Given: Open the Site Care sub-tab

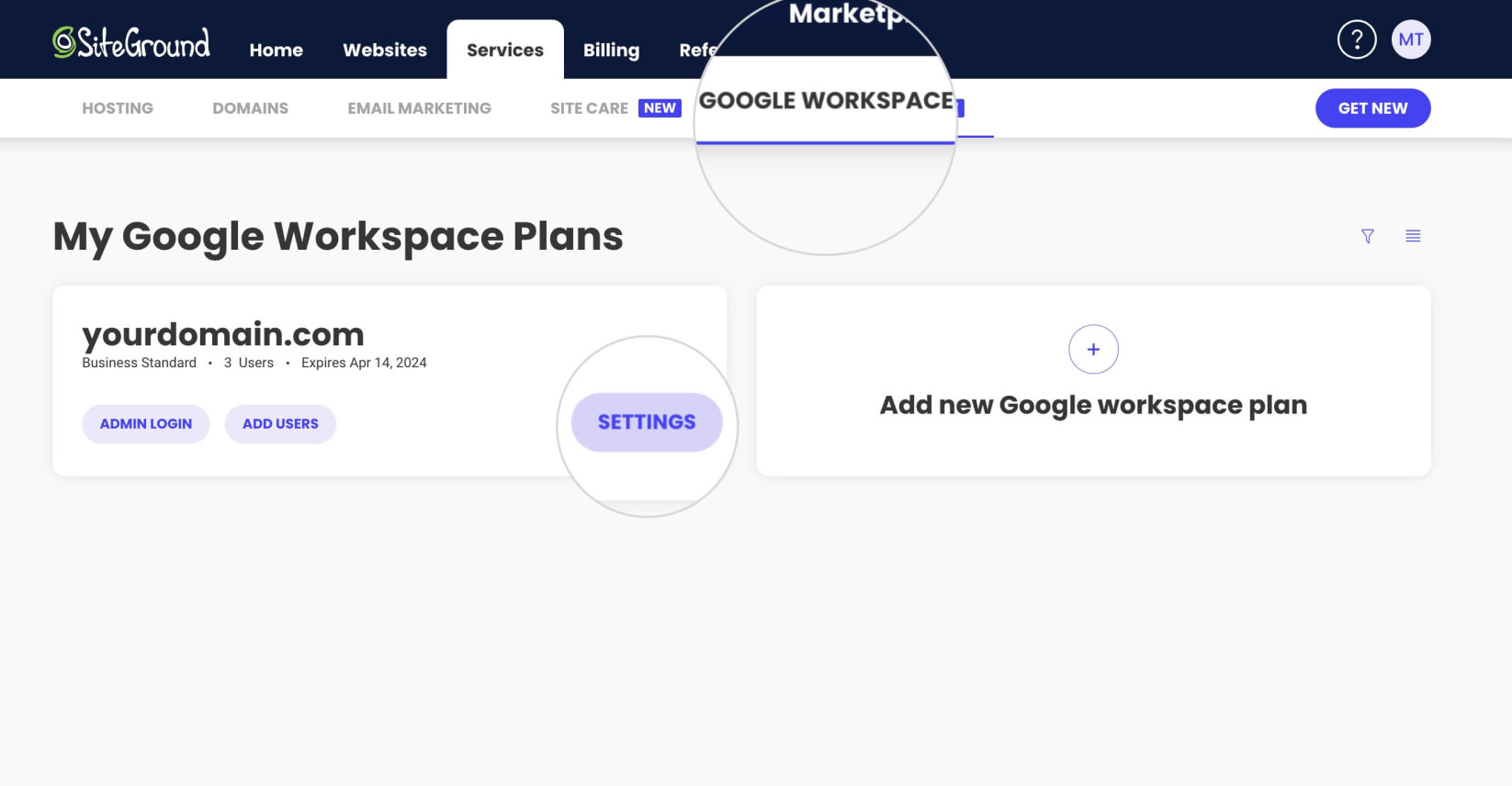Looking at the screenshot, I should click(589, 108).
